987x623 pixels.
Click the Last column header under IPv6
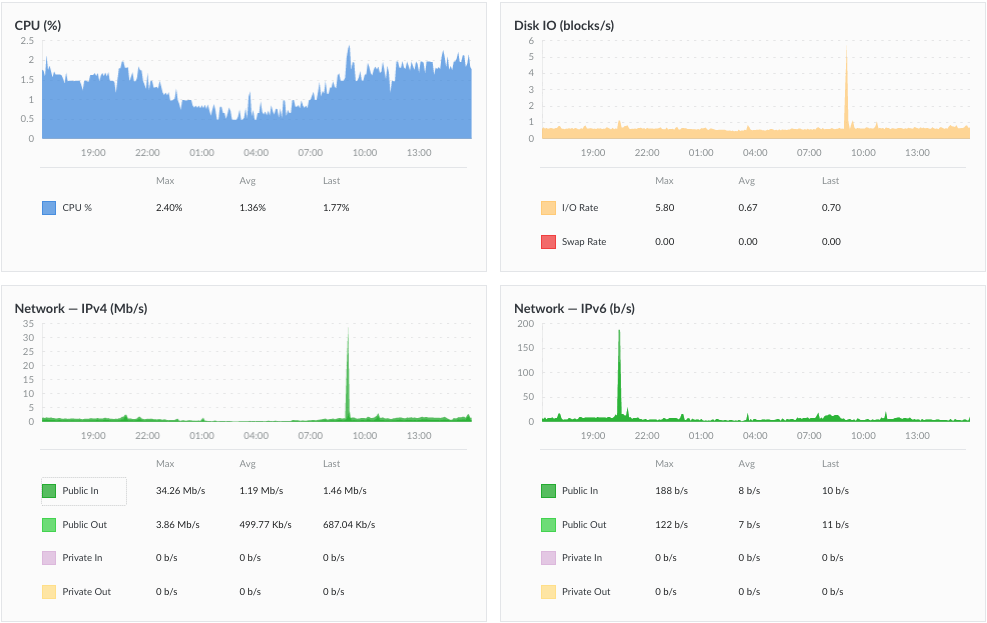pos(830,464)
